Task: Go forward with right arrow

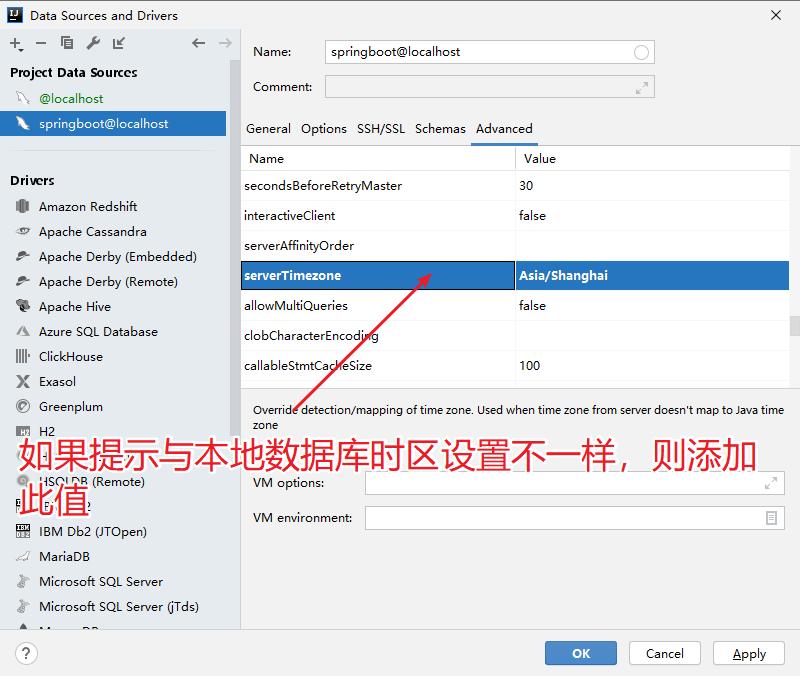Action: pos(225,43)
